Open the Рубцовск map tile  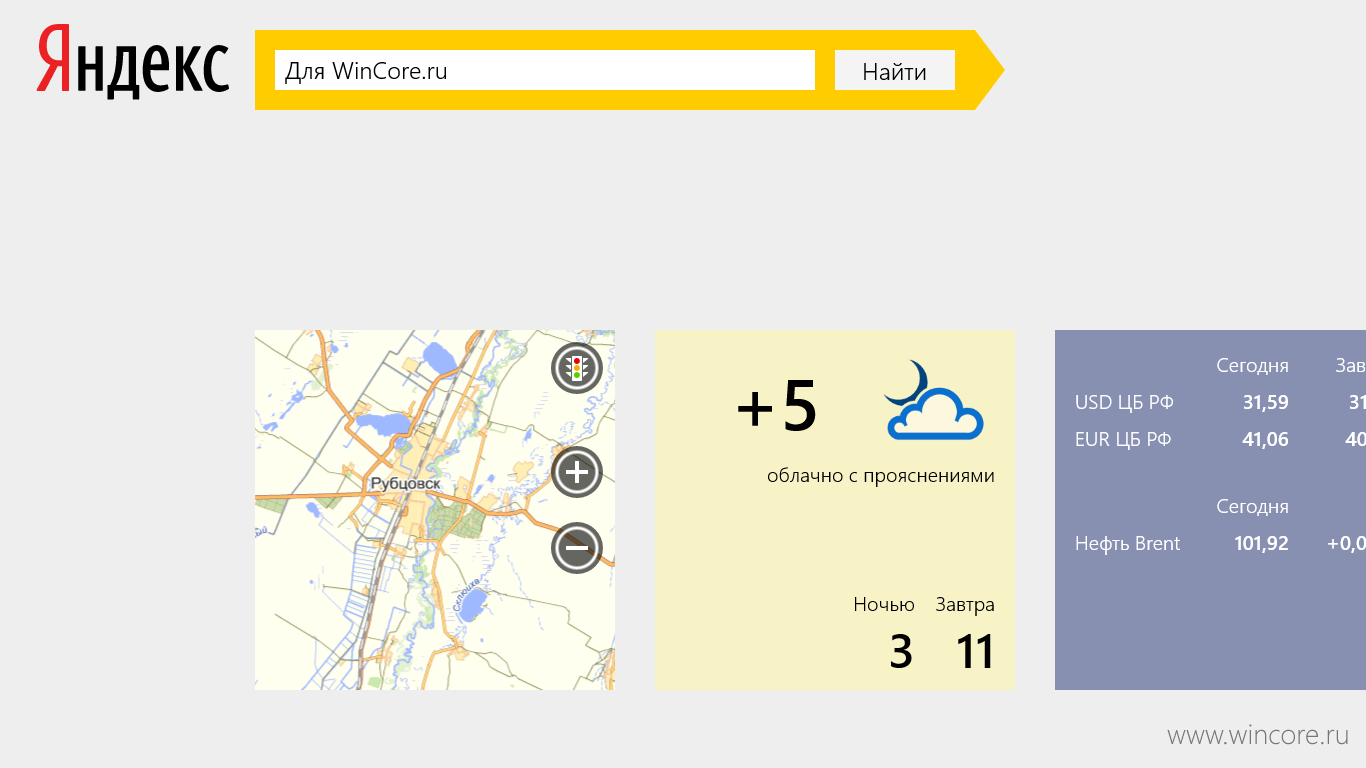(x=435, y=510)
